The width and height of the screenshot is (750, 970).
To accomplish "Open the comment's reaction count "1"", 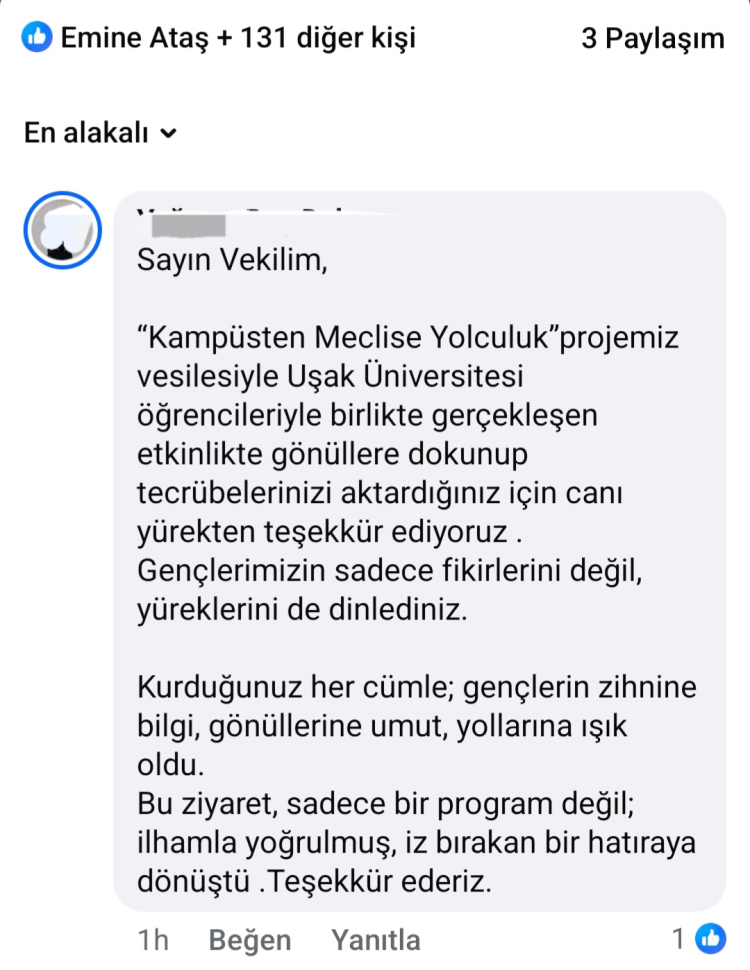I will (x=678, y=939).
